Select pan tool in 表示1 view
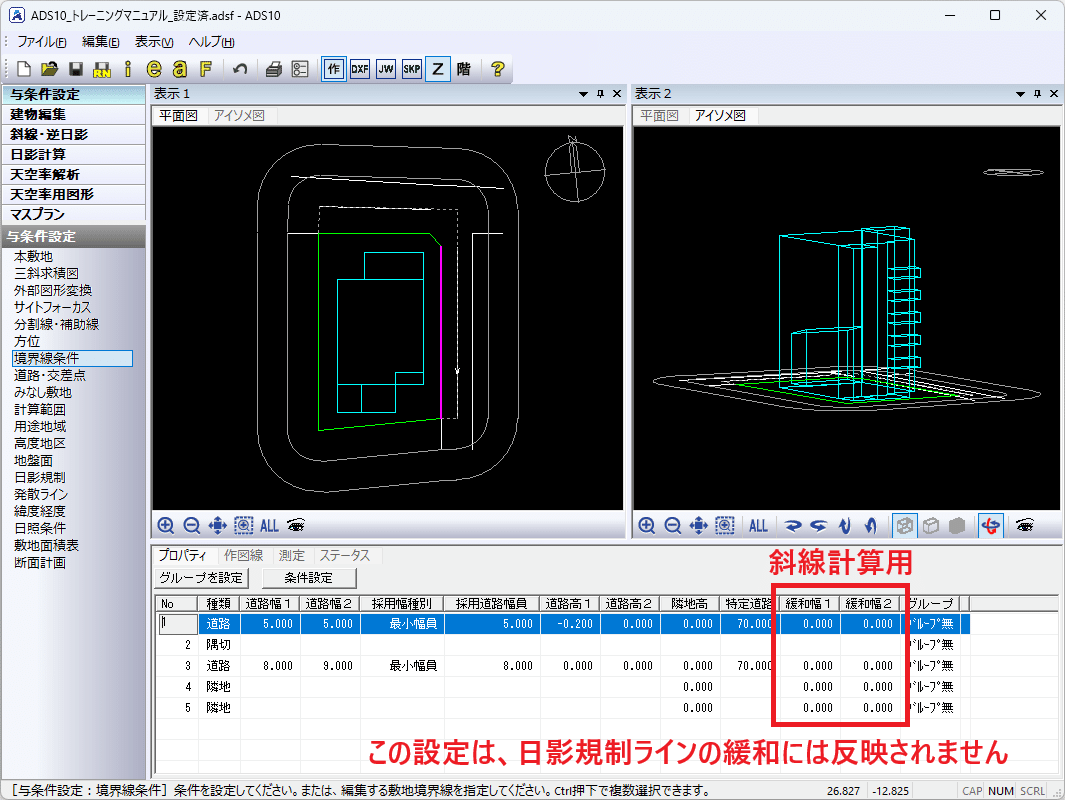Screen dimensions: 1065x800 [x=217, y=525]
